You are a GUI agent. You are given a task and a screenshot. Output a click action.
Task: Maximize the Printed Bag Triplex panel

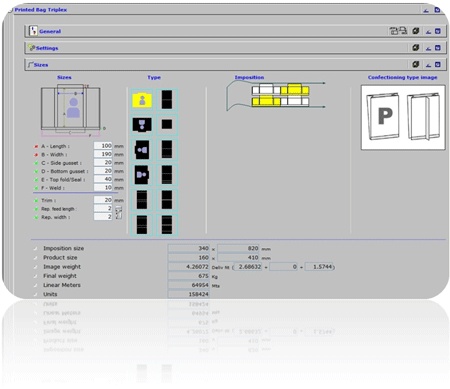pyautogui.click(x=437, y=10)
